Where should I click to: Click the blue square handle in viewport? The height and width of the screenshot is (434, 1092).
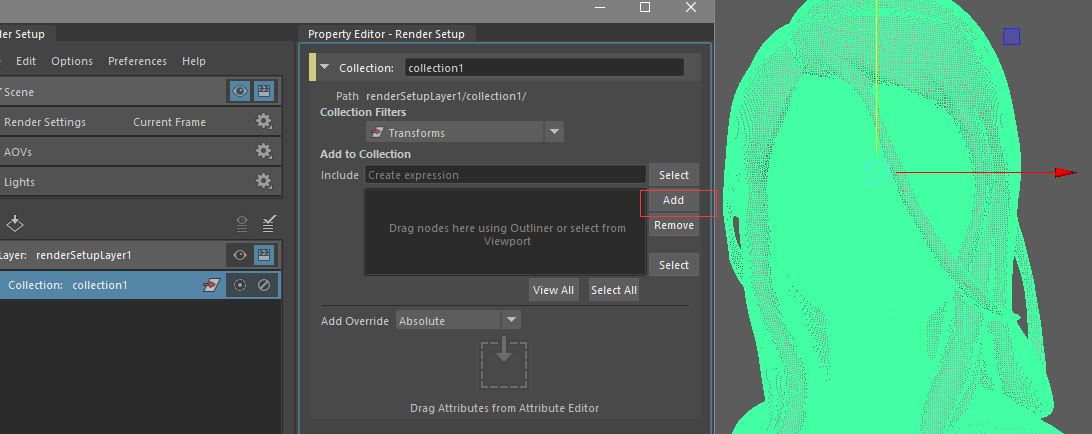point(1011,37)
